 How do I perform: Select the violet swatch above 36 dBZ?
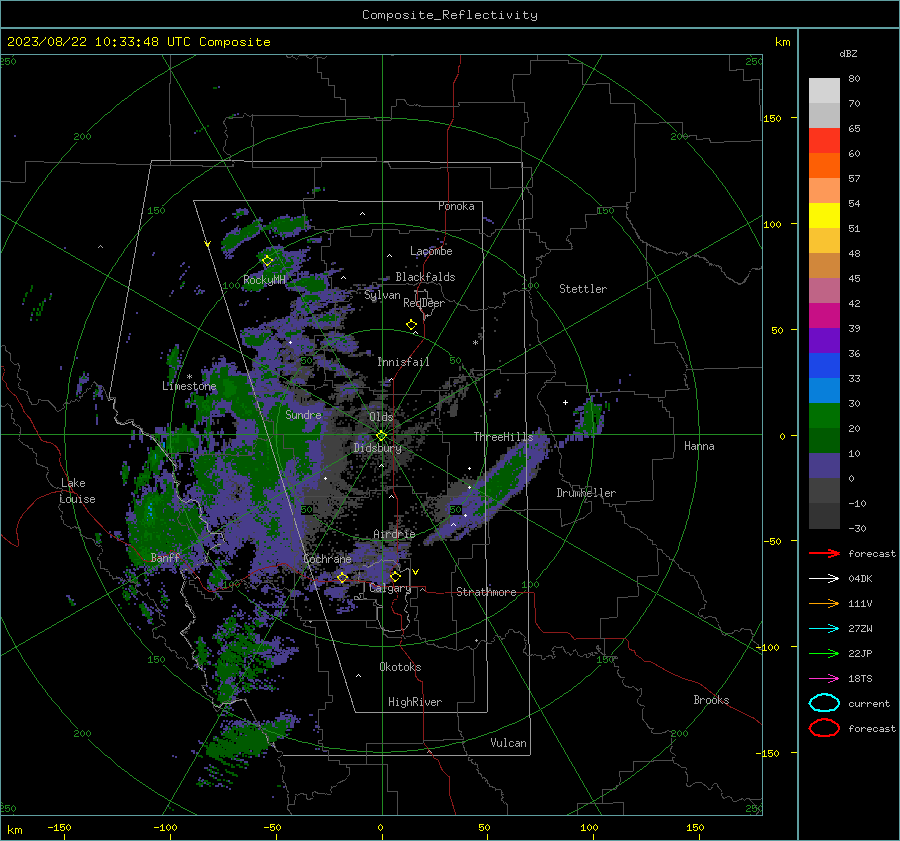[x=824, y=340]
